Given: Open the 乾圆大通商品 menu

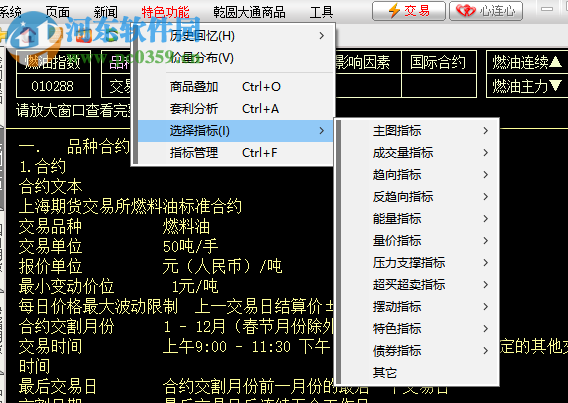Looking at the screenshot, I should pos(249,12).
